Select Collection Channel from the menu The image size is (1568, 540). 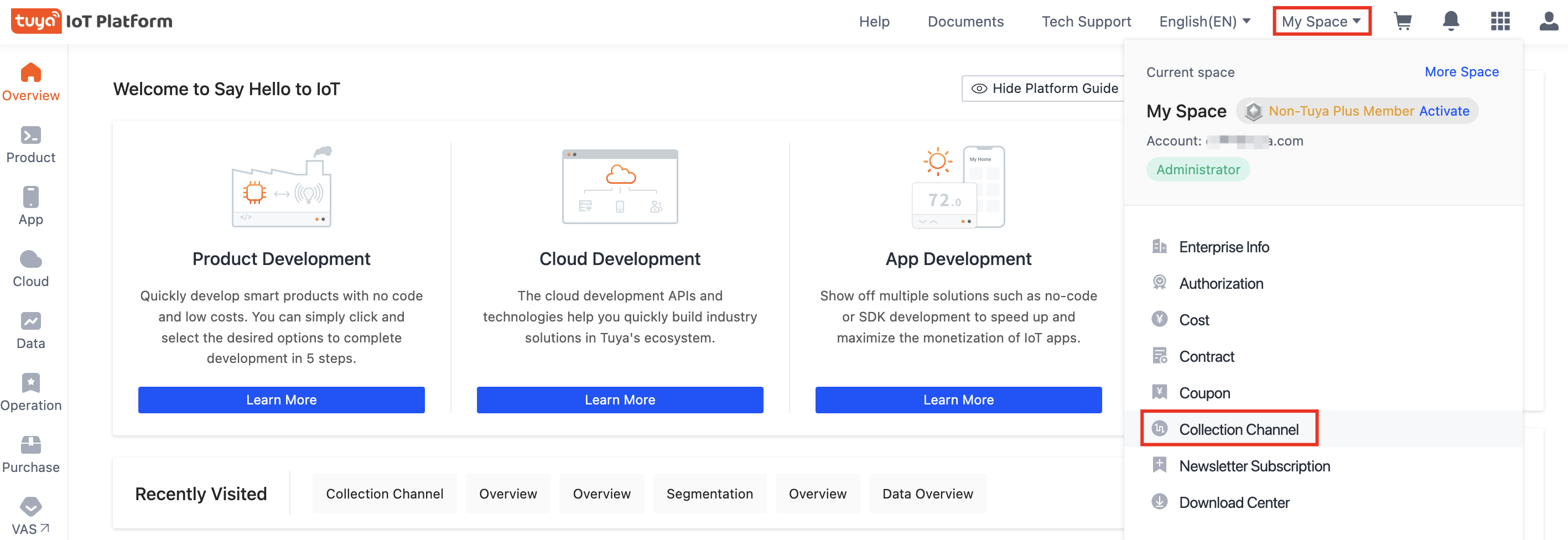[x=1239, y=429]
